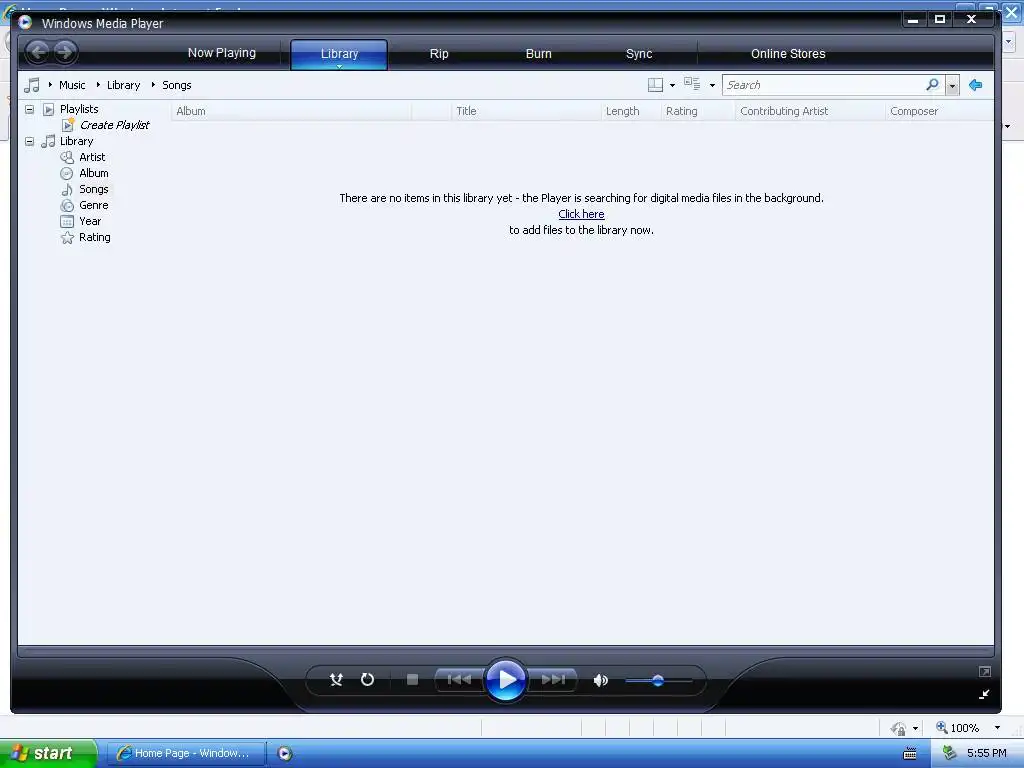Click Library in breadcrumb path
The width and height of the screenshot is (1024, 768).
click(123, 85)
